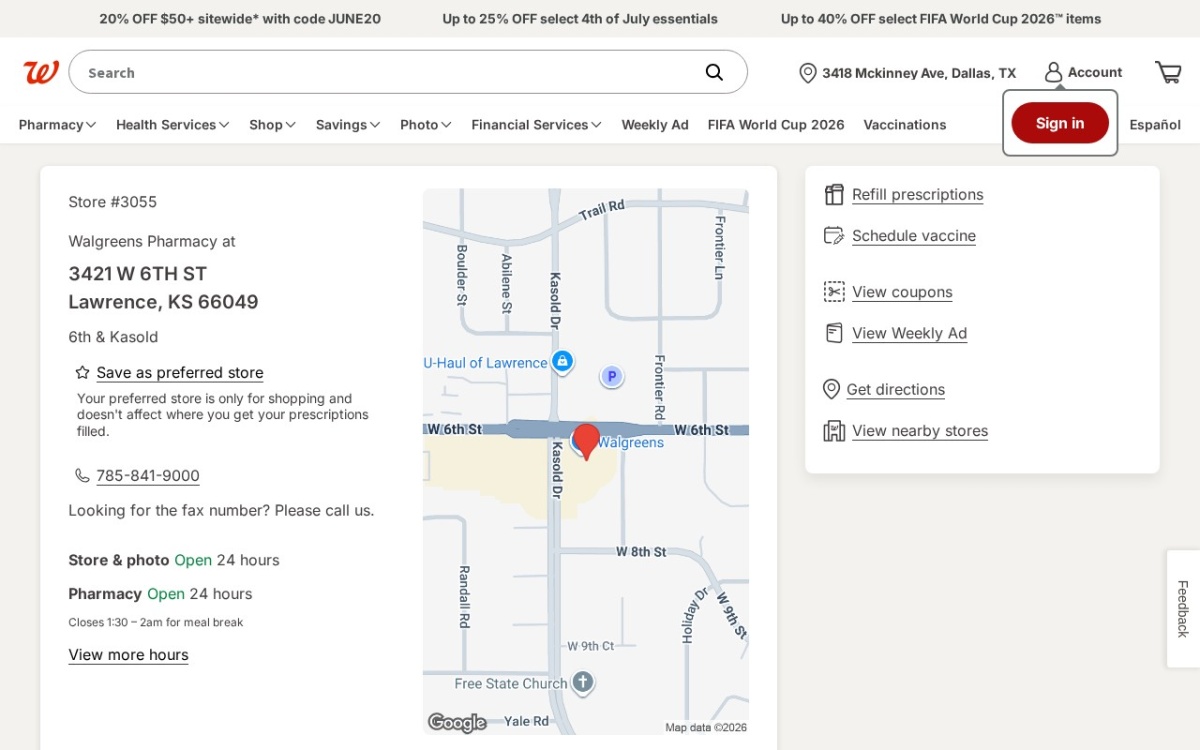Image resolution: width=1200 pixels, height=750 pixels.
Task: Click the View Weekly Ad icon
Action: [x=834, y=333]
